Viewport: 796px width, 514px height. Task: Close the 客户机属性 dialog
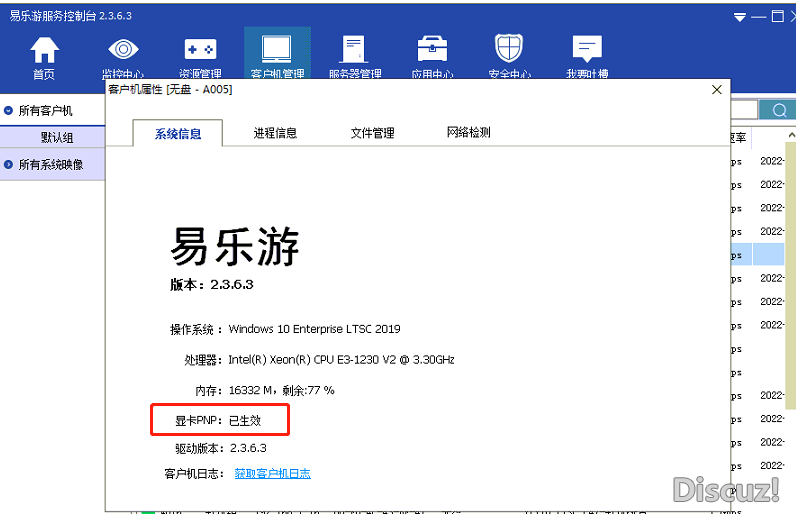(x=717, y=90)
